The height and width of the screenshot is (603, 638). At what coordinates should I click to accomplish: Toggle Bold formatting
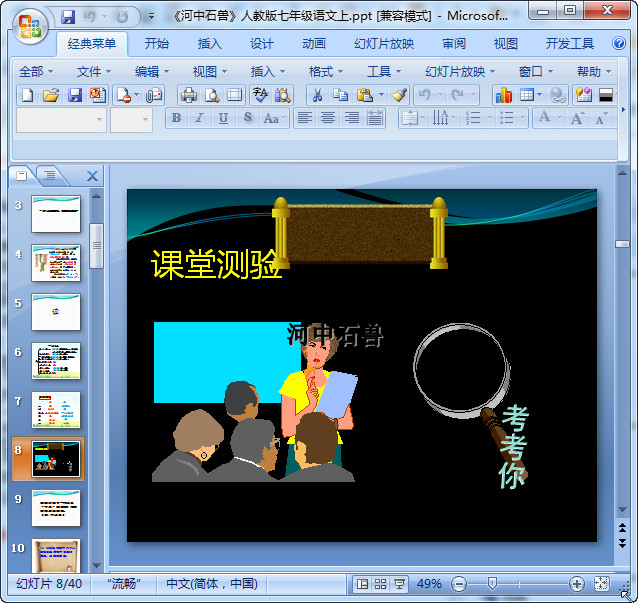coord(176,118)
